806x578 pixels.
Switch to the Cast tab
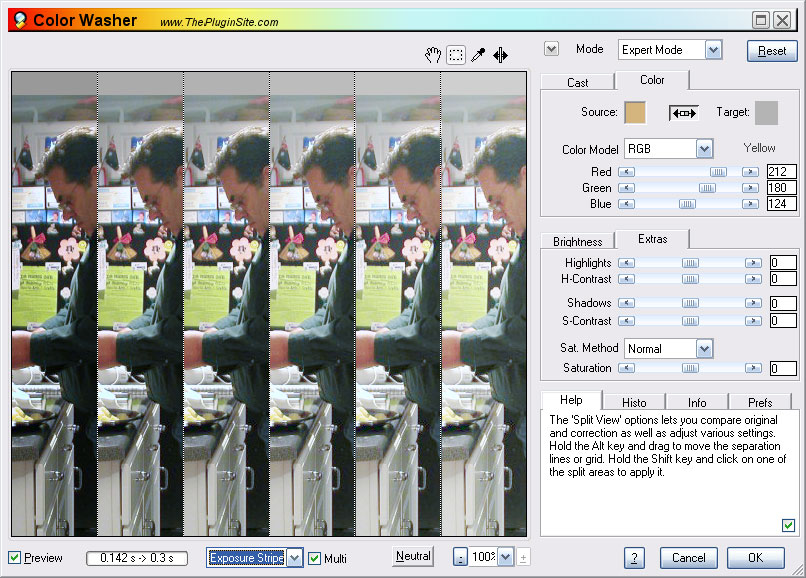point(577,82)
